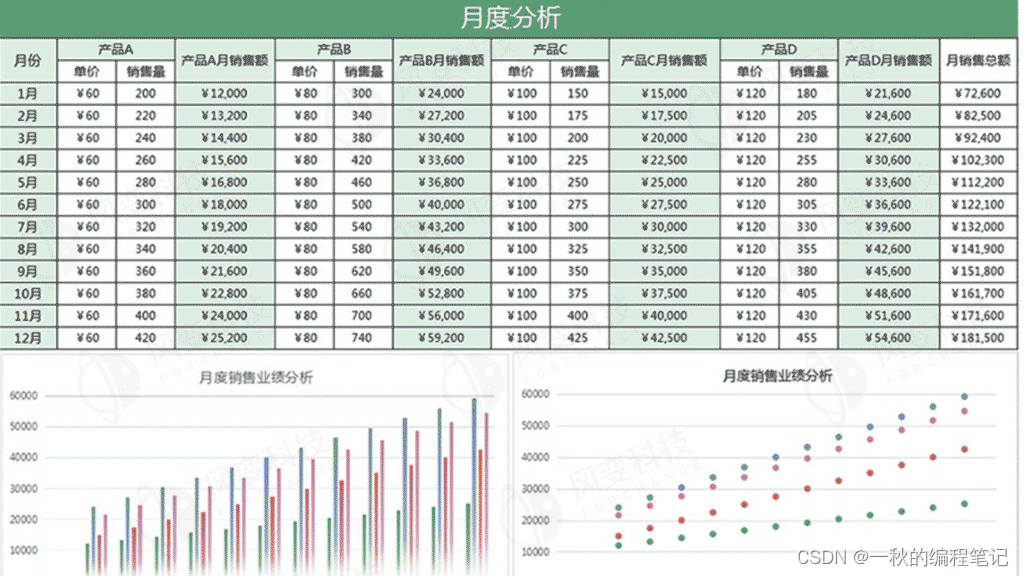The height and width of the screenshot is (576, 1024).
Task: Click the 10000 axis label in scatter chart
Action: [536, 552]
